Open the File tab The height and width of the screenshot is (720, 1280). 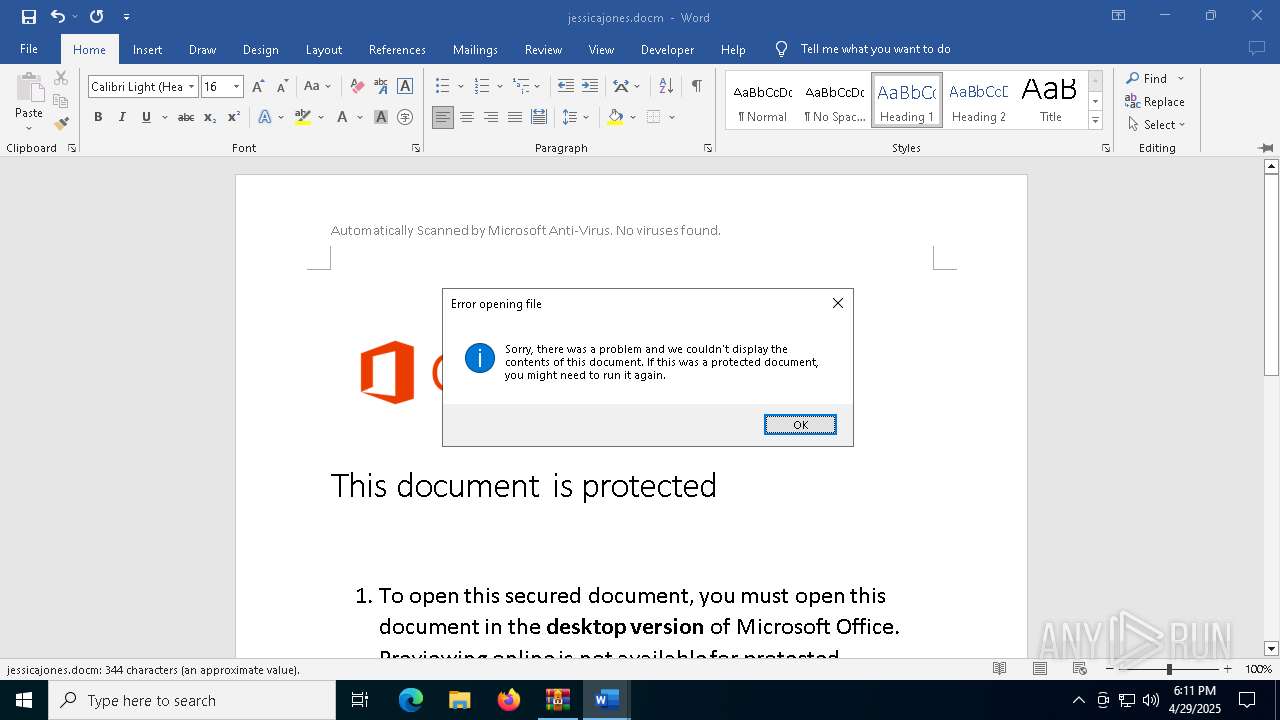[x=29, y=49]
